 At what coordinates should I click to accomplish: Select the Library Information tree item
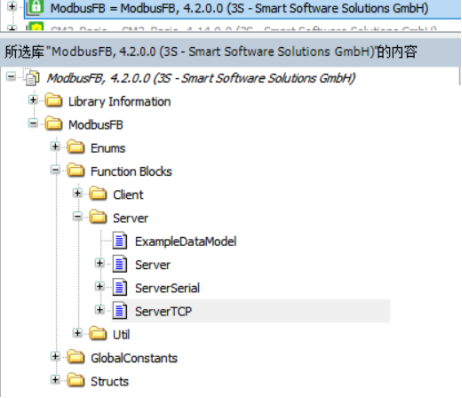coord(120,101)
